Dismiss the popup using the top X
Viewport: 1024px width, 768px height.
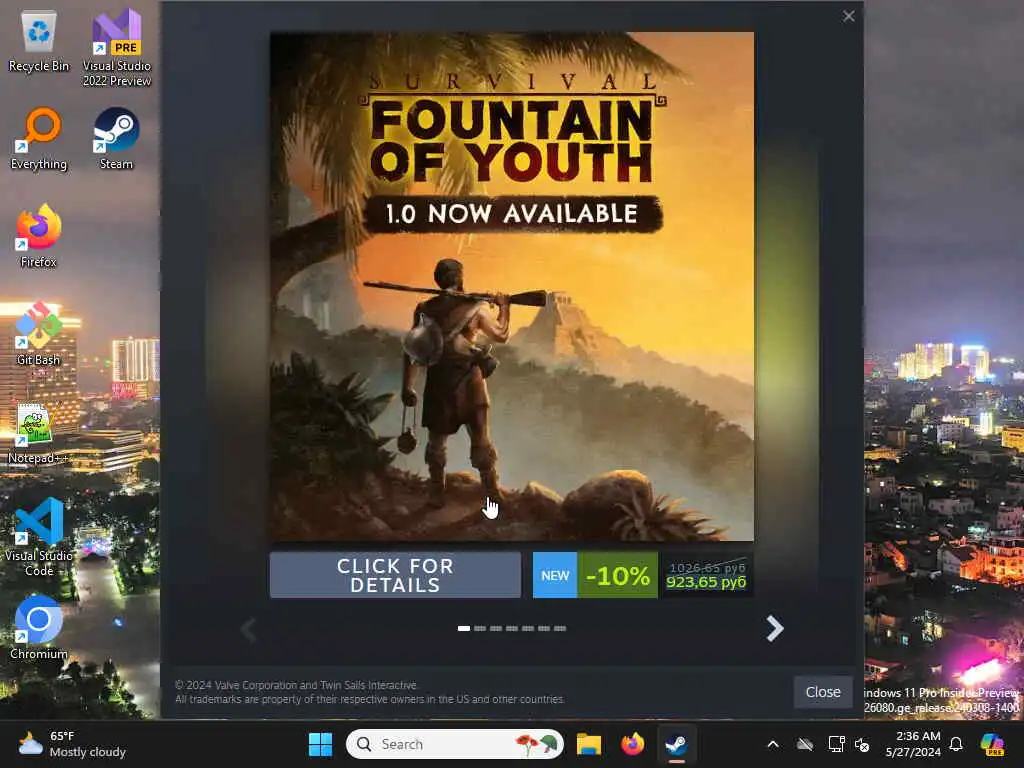848,16
